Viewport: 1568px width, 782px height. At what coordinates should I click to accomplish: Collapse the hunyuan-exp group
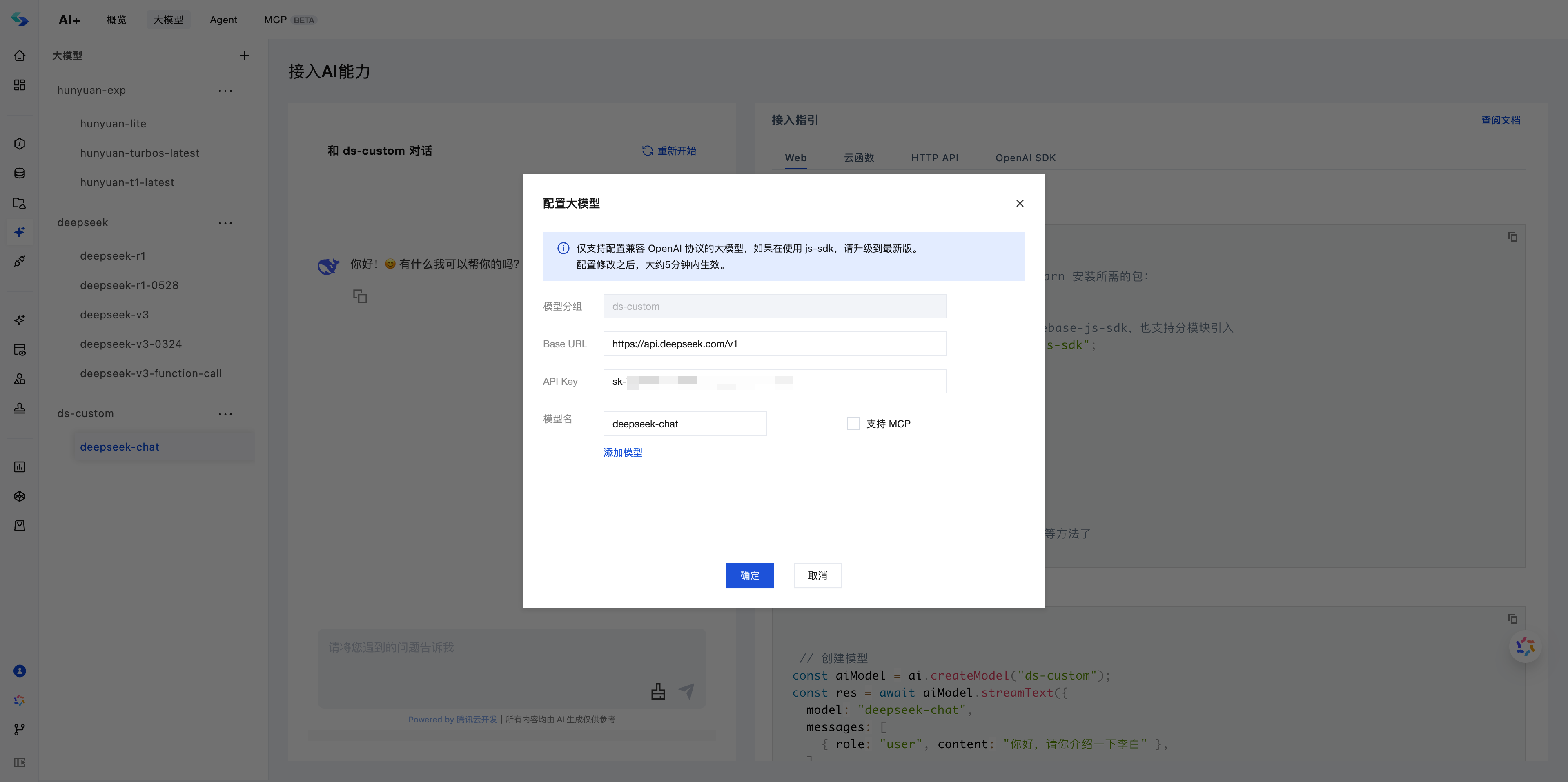91,90
